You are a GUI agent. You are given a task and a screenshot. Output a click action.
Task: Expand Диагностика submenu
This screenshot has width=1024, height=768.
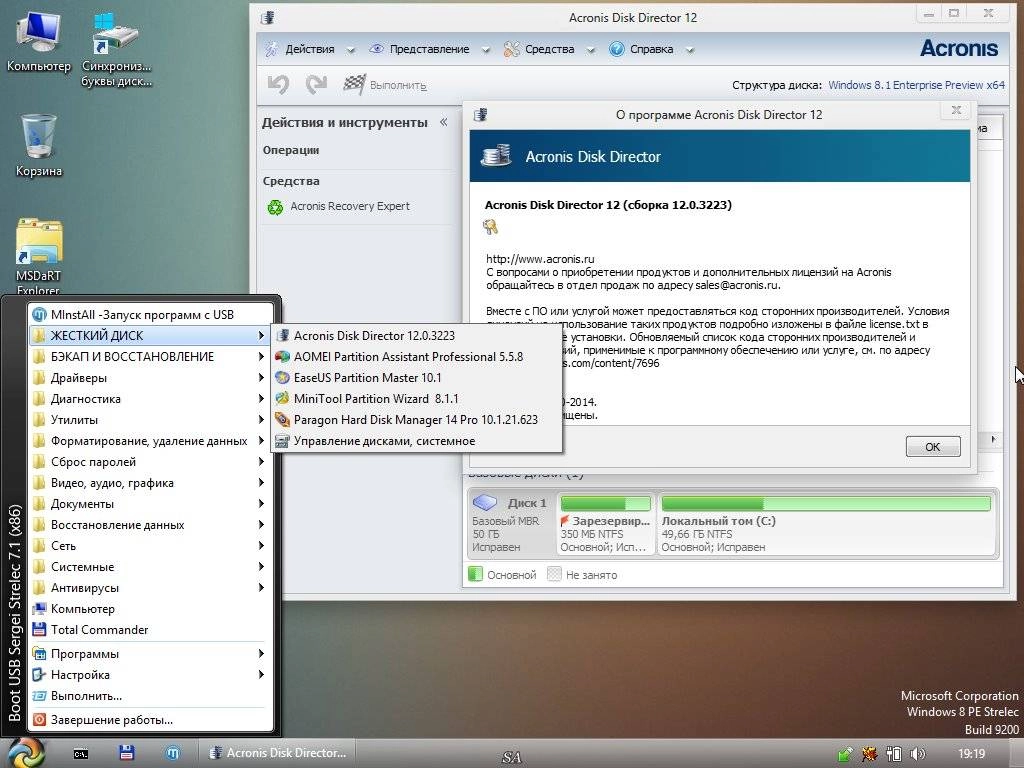[150, 398]
